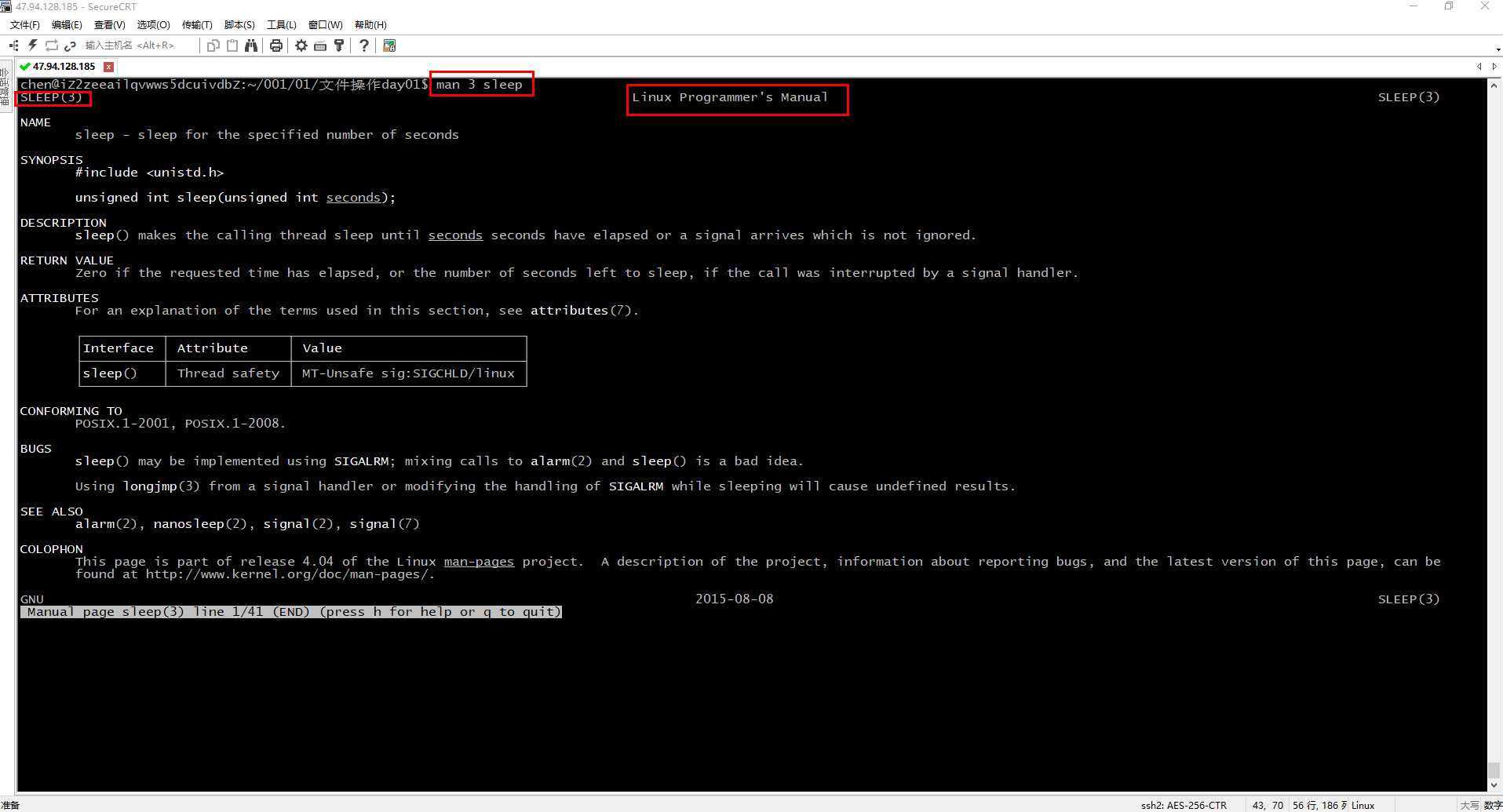
Task: Open Help via question mark icon
Action: 364,46
